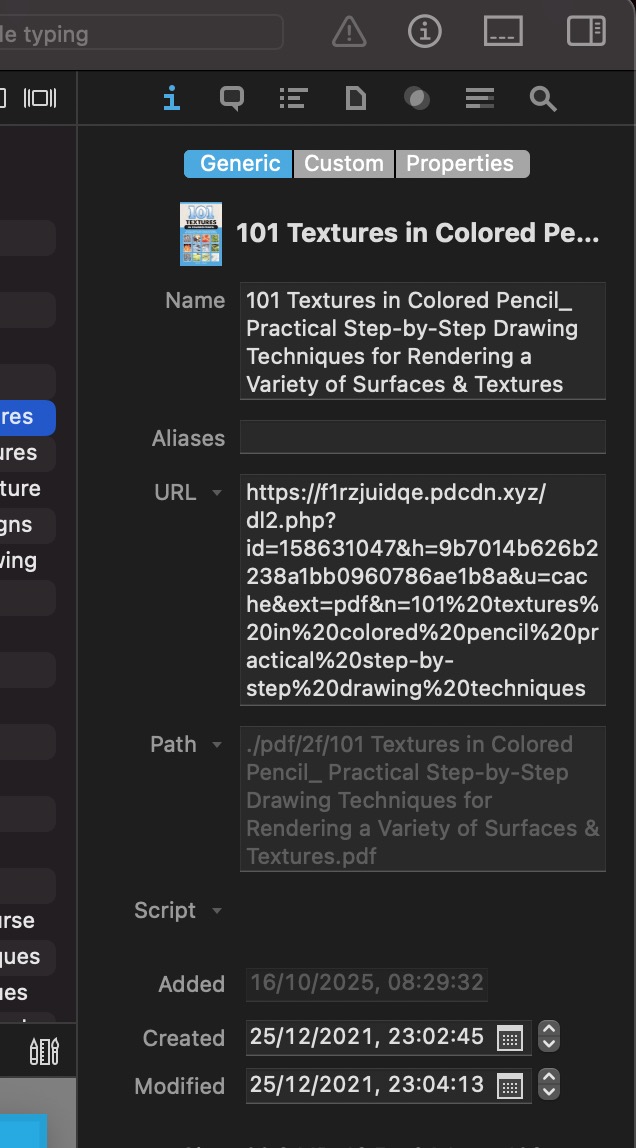Open calendar picker for Modified date

point(510,1086)
